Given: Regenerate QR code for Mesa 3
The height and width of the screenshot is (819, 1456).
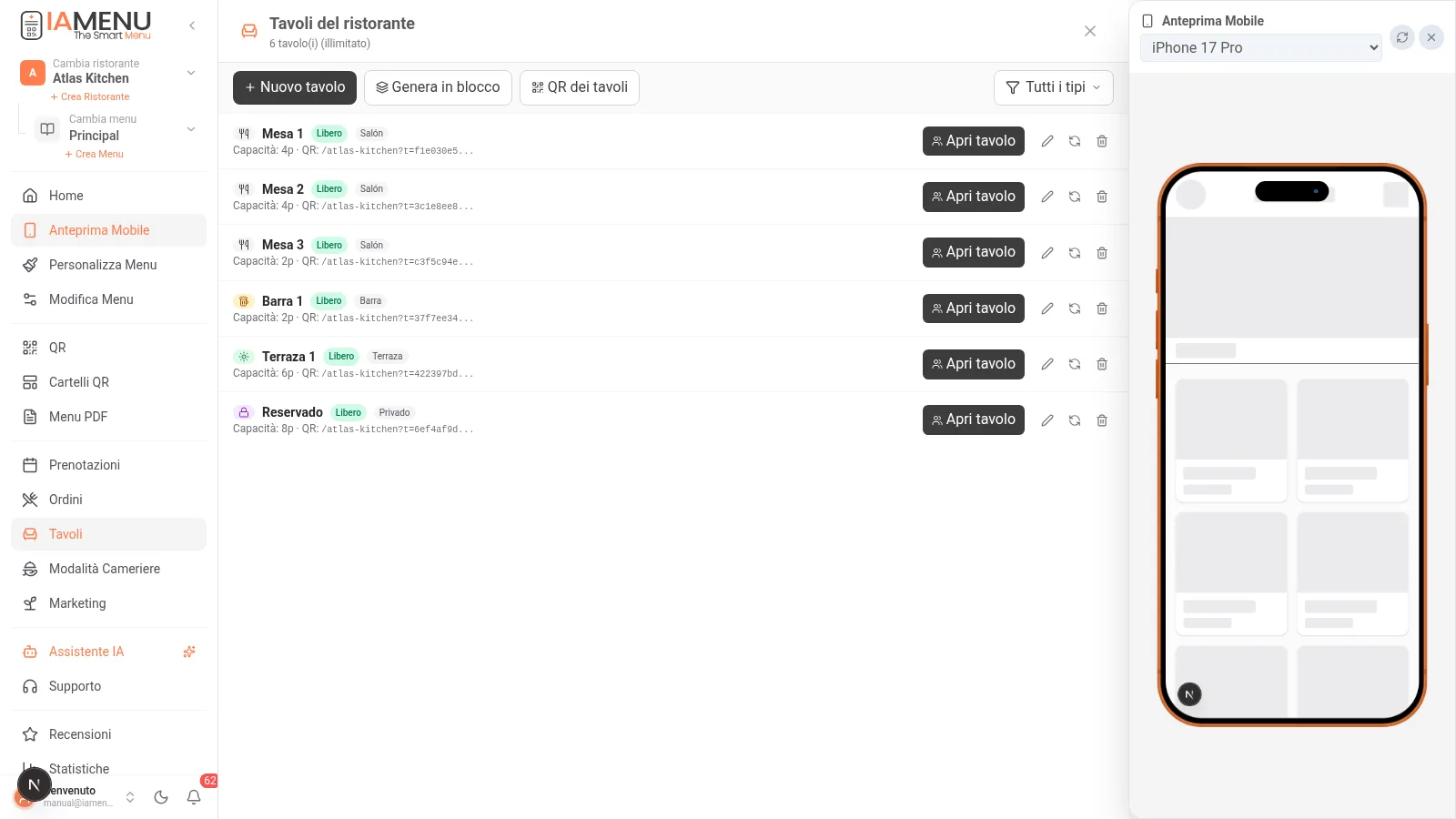Looking at the screenshot, I should pyautogui.click(x=1075, y=253).
